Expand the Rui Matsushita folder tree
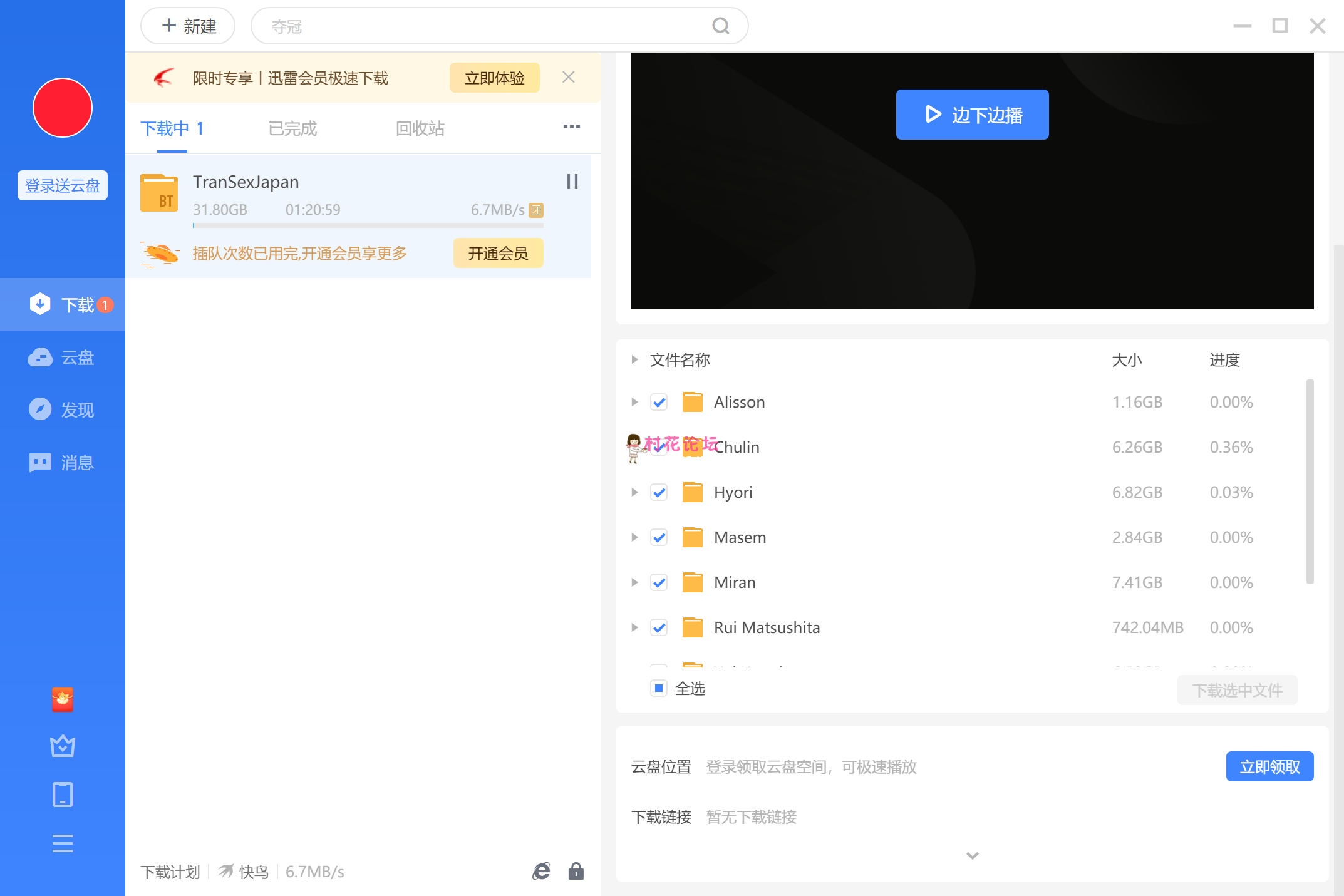This screenshot has height=896, width=1344. pos(634,627)
